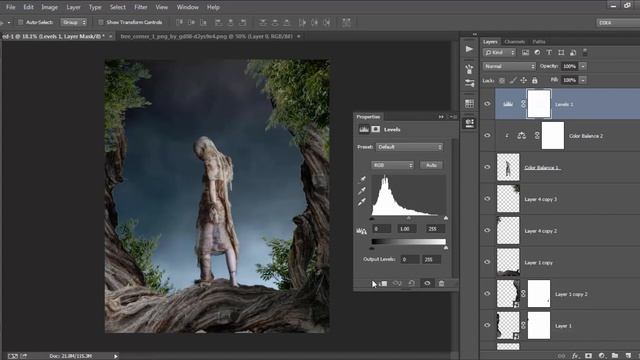Filter layers by smart objects icon

(573, 53)
